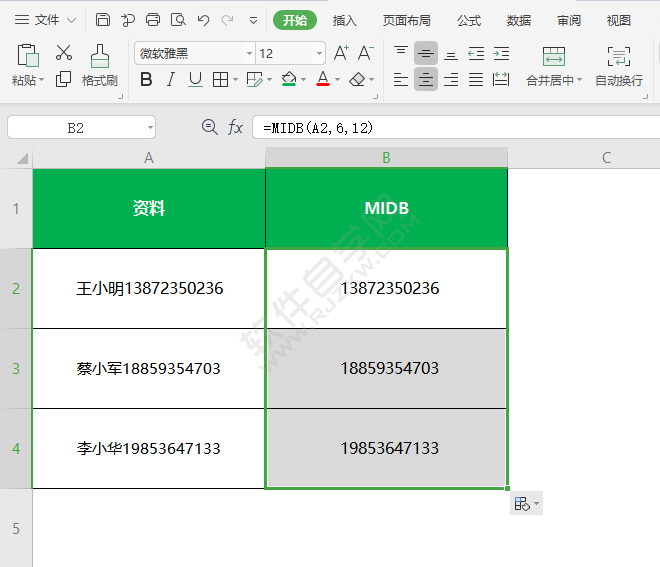Select cell B4 with 19853647133
Screen dimensions: 660x567
click(x=386, y=448)
